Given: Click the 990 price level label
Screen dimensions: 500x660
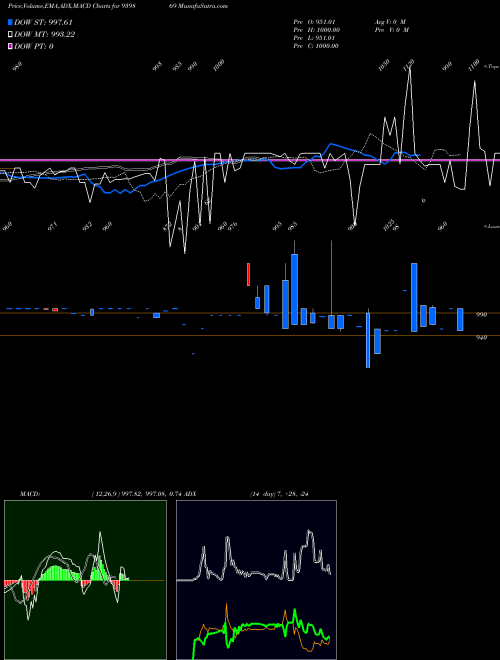Looking at the screenshot, I should pos(482,314).
